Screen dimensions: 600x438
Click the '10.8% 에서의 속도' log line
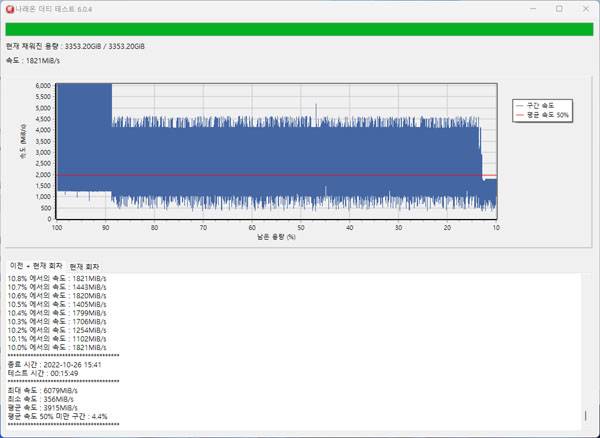56,278
